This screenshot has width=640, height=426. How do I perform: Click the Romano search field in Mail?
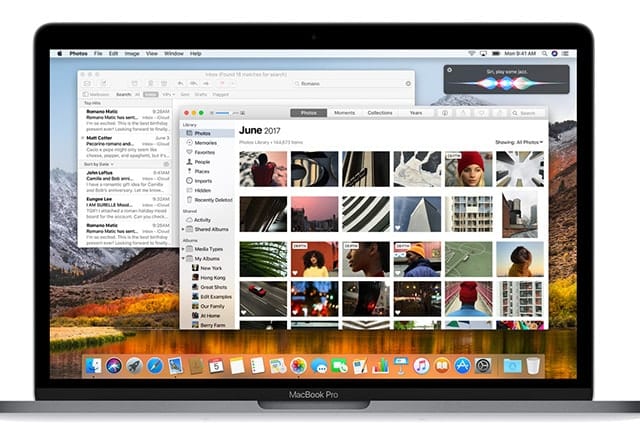[353, 84]
